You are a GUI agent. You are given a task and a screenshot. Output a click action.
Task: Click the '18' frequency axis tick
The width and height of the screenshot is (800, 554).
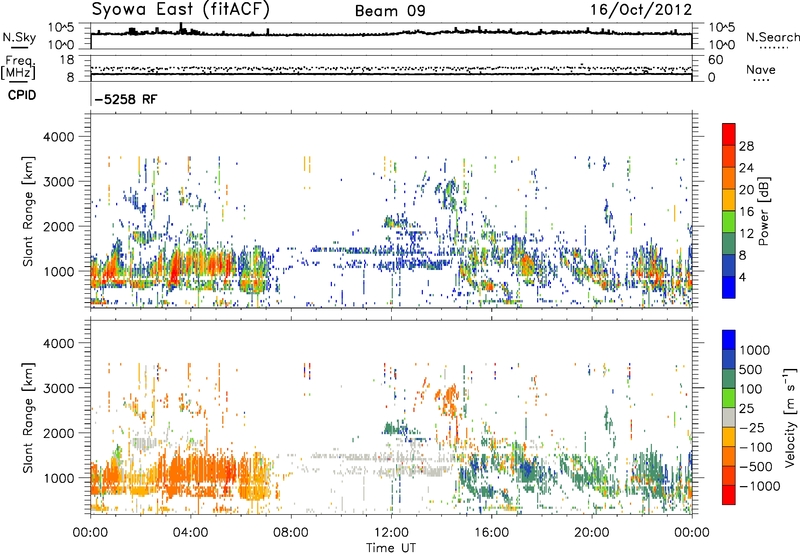pyautogui.click(x=67, y=60)
